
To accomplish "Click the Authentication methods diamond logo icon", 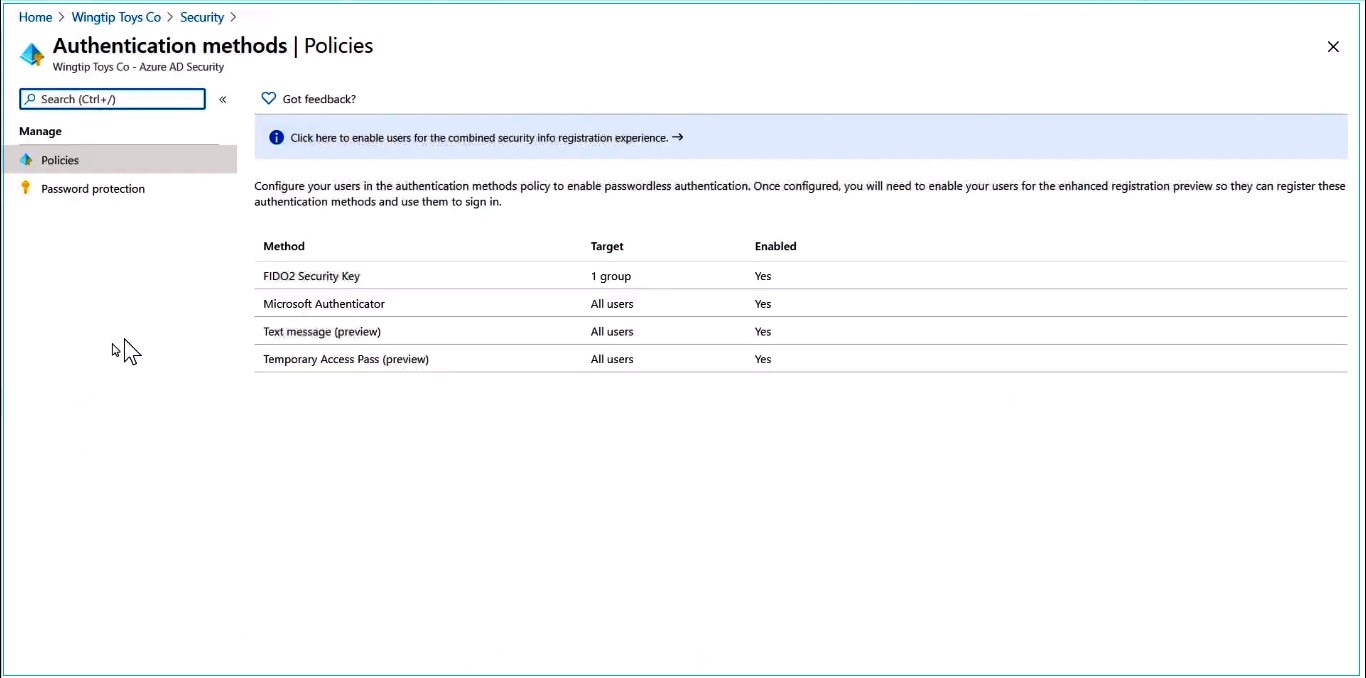I will pyautogui.click(x=32, y=54).
